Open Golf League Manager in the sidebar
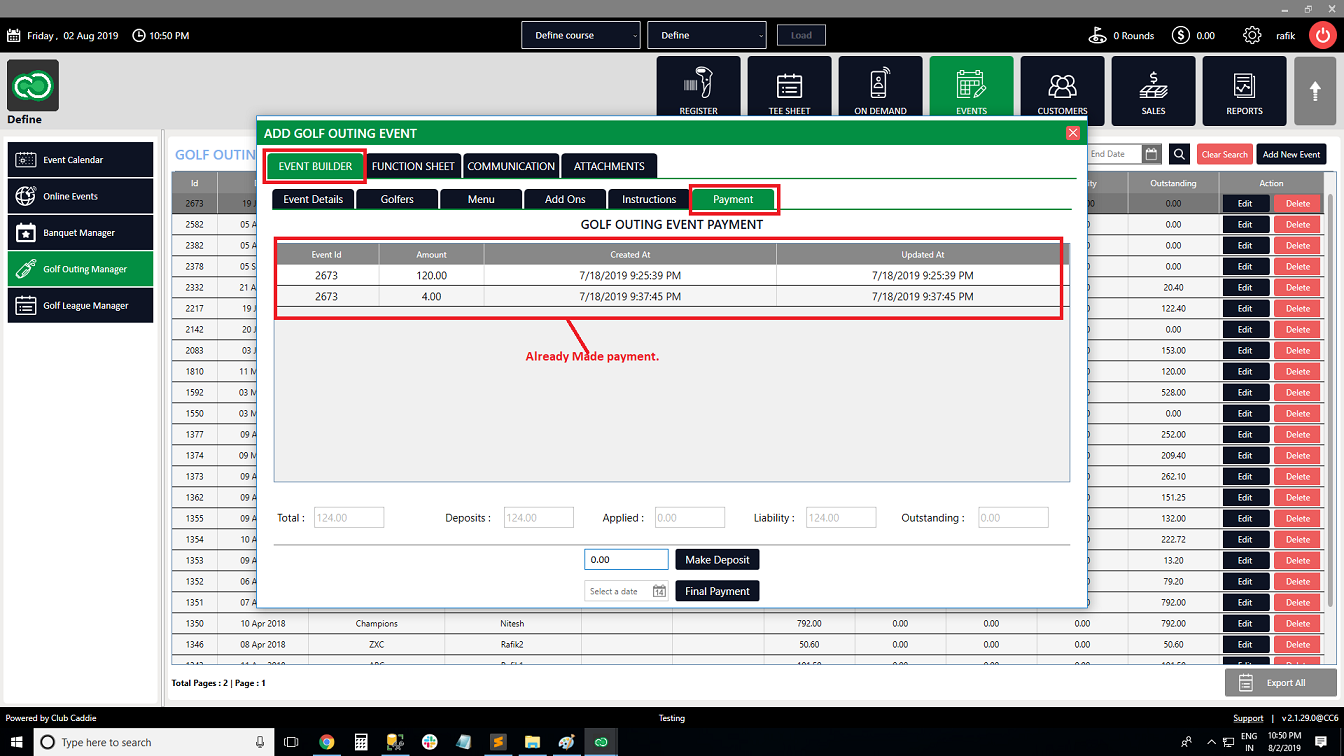This screenshot has width=1344, height=756. 81,306
